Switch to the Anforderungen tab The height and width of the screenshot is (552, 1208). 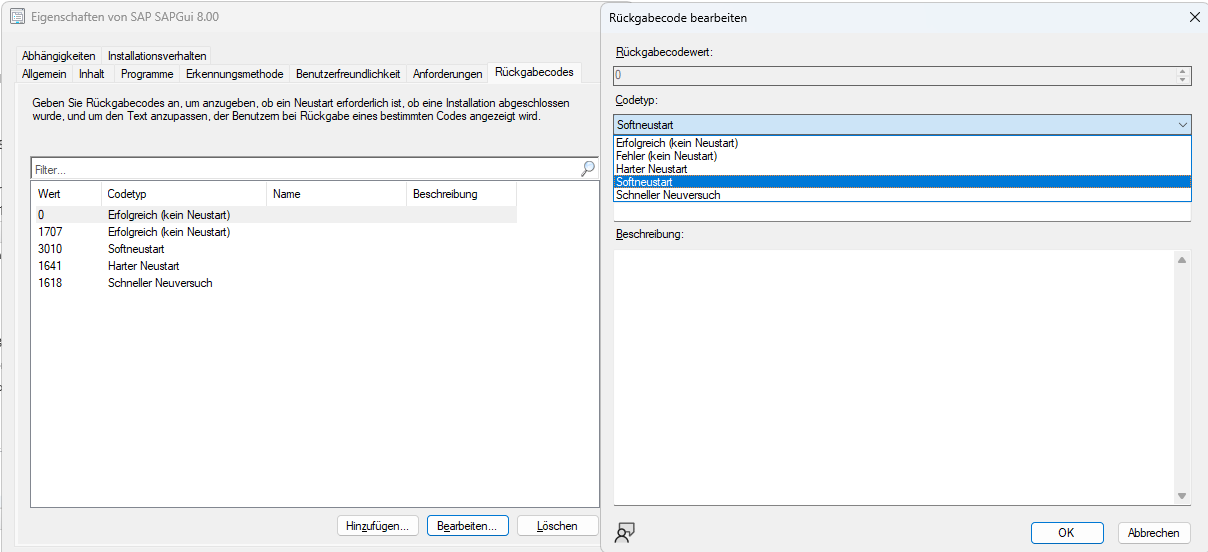click(447, 74)
